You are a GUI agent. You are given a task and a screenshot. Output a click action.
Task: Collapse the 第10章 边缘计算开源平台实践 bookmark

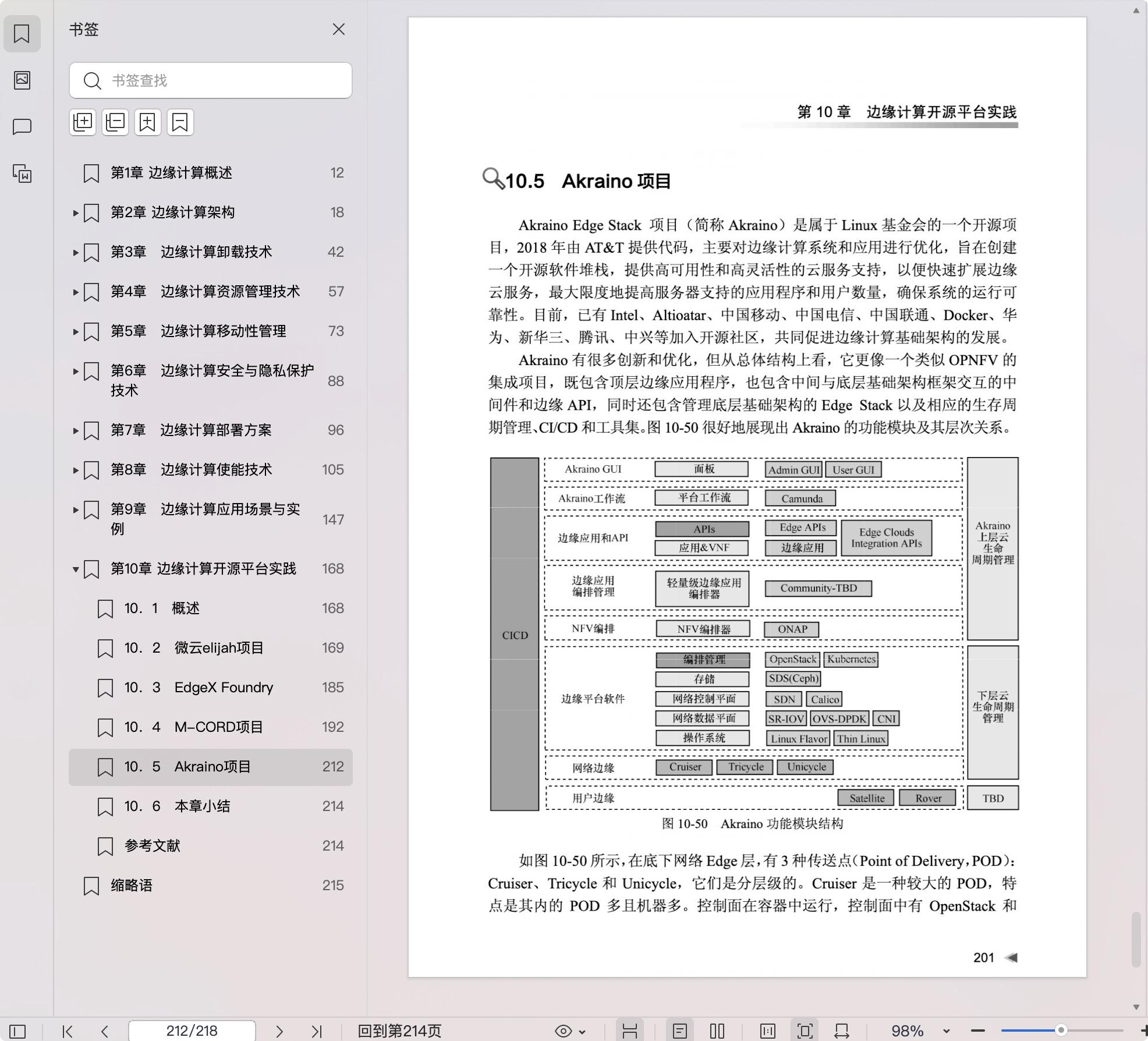click(x=76, y=569)
